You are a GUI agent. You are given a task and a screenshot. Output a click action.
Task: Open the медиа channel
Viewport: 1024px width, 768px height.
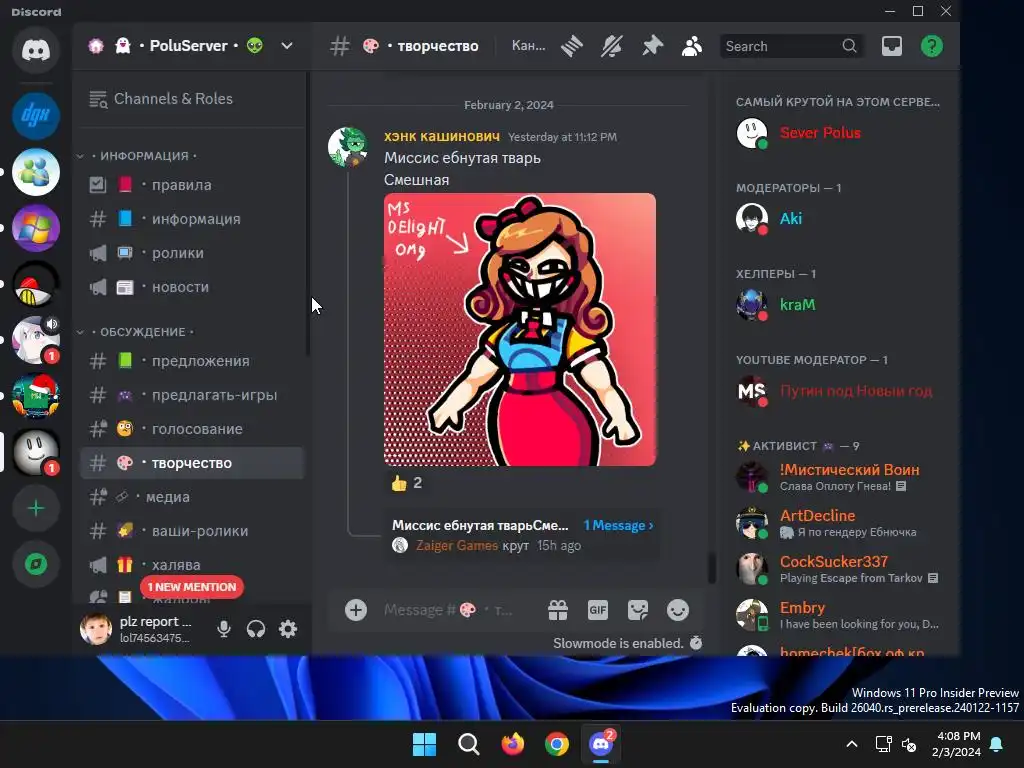tap(192, 496)
